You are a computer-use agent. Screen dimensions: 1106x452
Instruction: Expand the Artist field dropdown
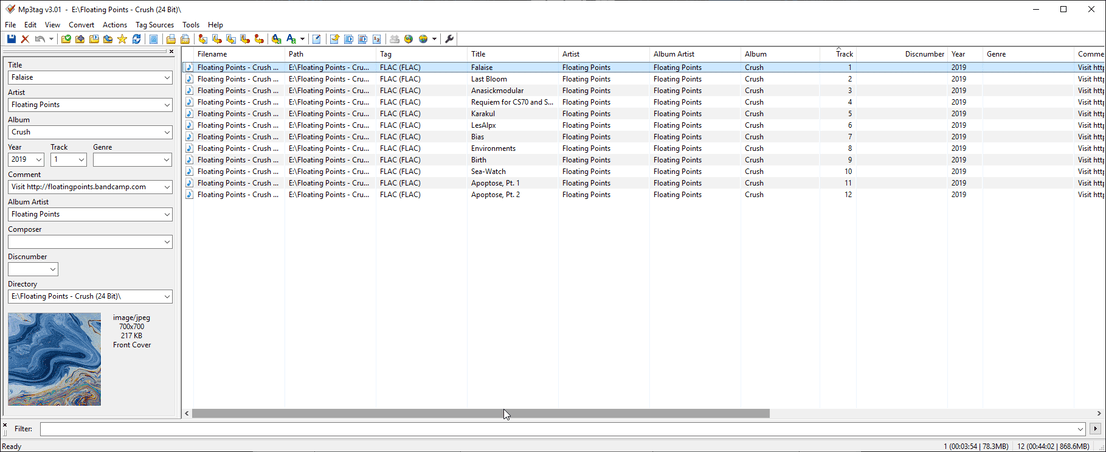pyautogui.click(x=166, y=105)
